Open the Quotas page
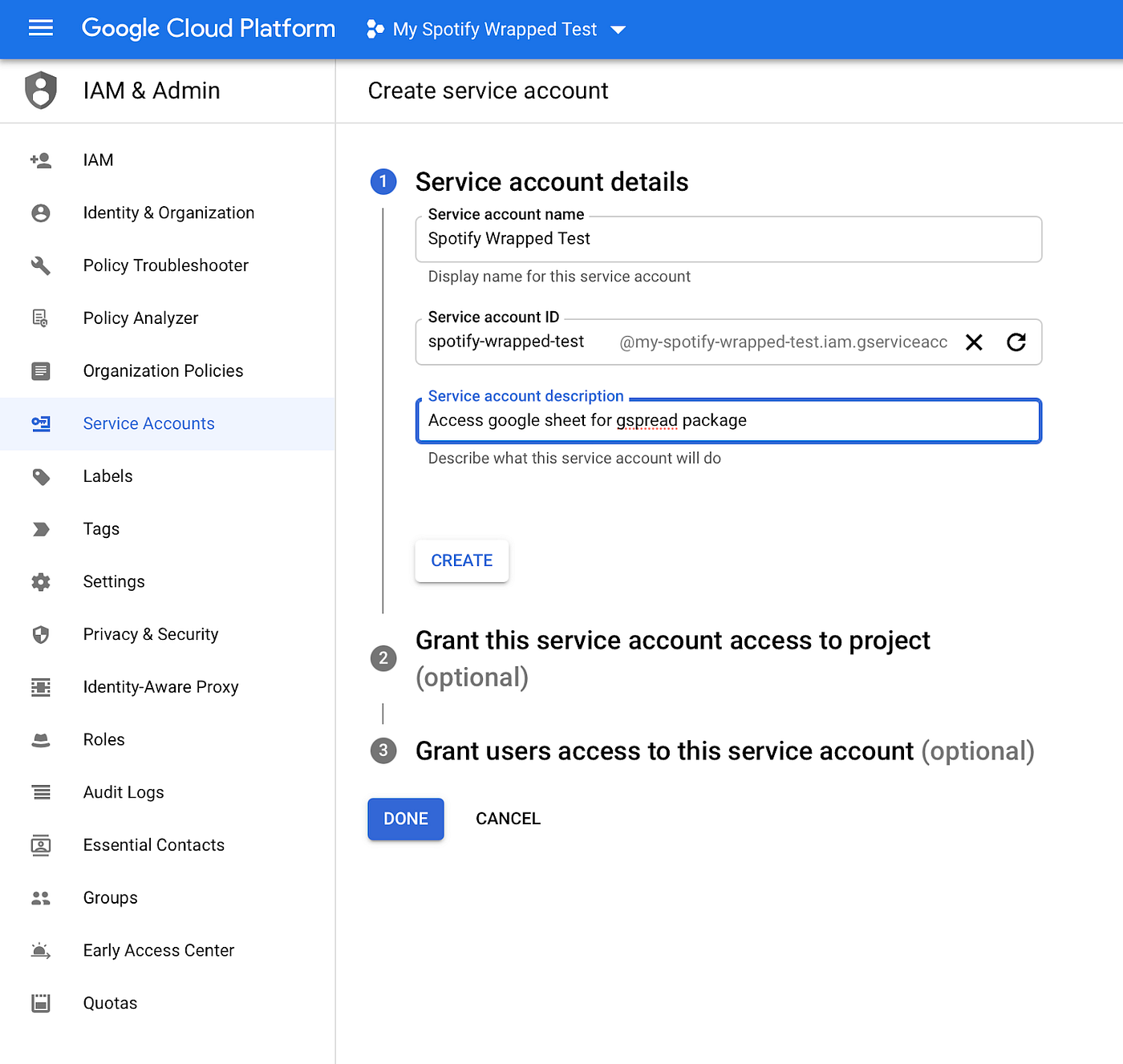This screenshot has height=1064, width=1123. [167, 1003]
